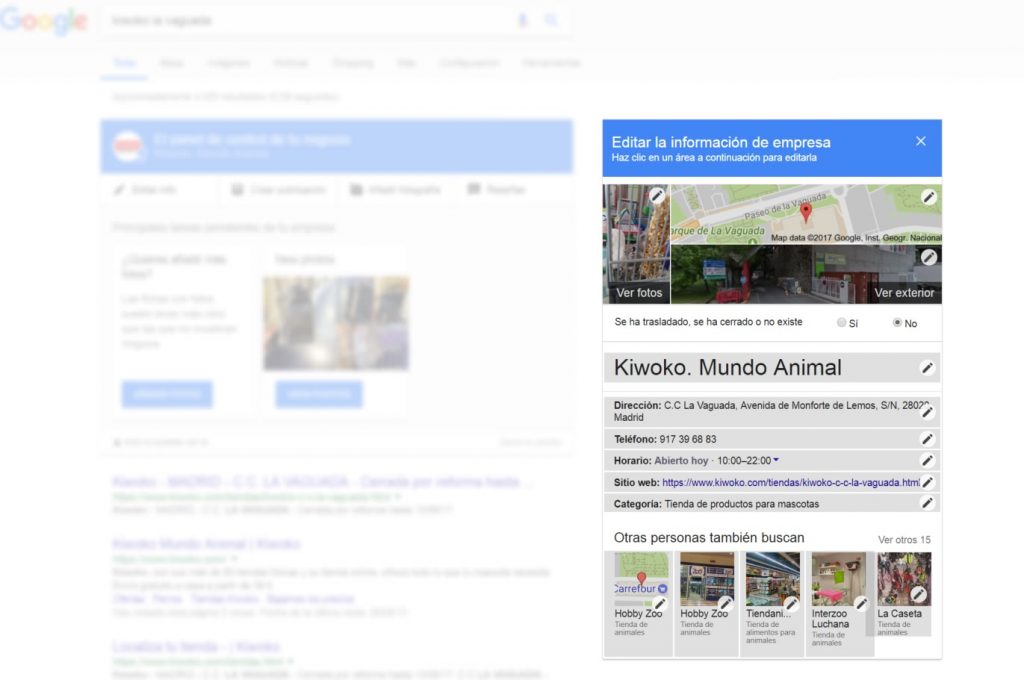Open second Hobby Zoo card with store photo

706,604
